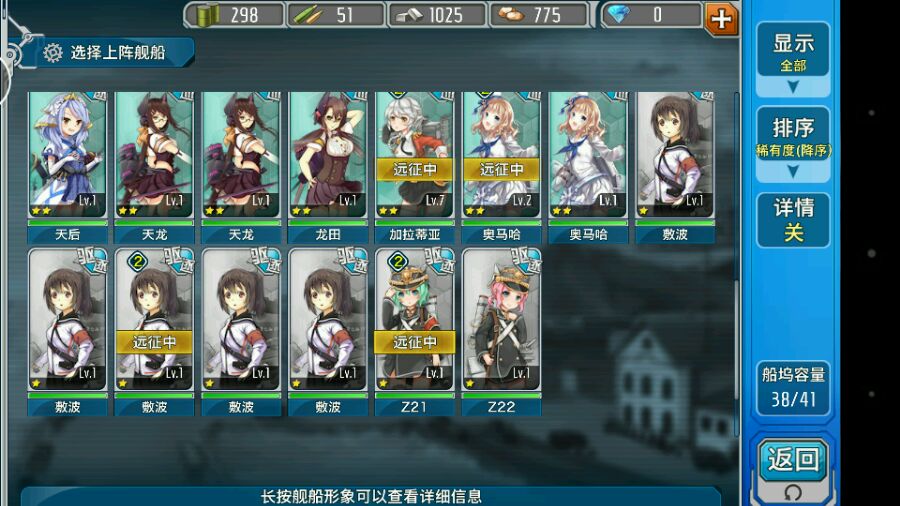Image resolution: width=900 pixels, height=506 pixels.
Task: Toggle the 详情 details switch
Action: [793, 220]
